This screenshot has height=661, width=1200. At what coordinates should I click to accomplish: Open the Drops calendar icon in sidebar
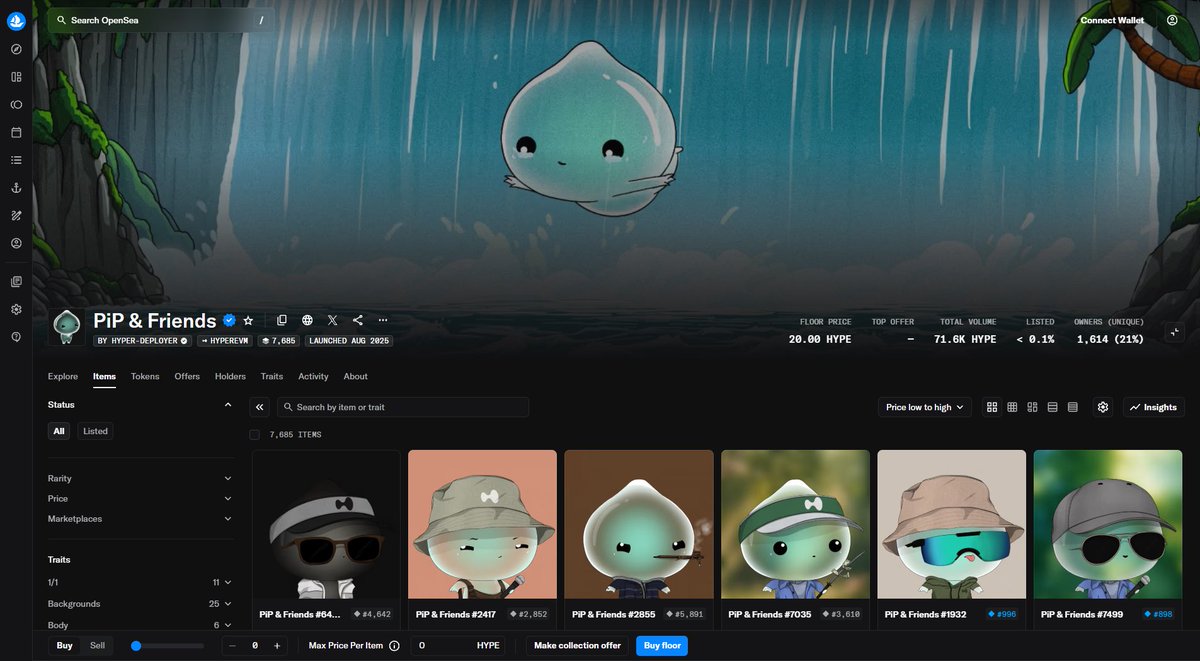16,132
